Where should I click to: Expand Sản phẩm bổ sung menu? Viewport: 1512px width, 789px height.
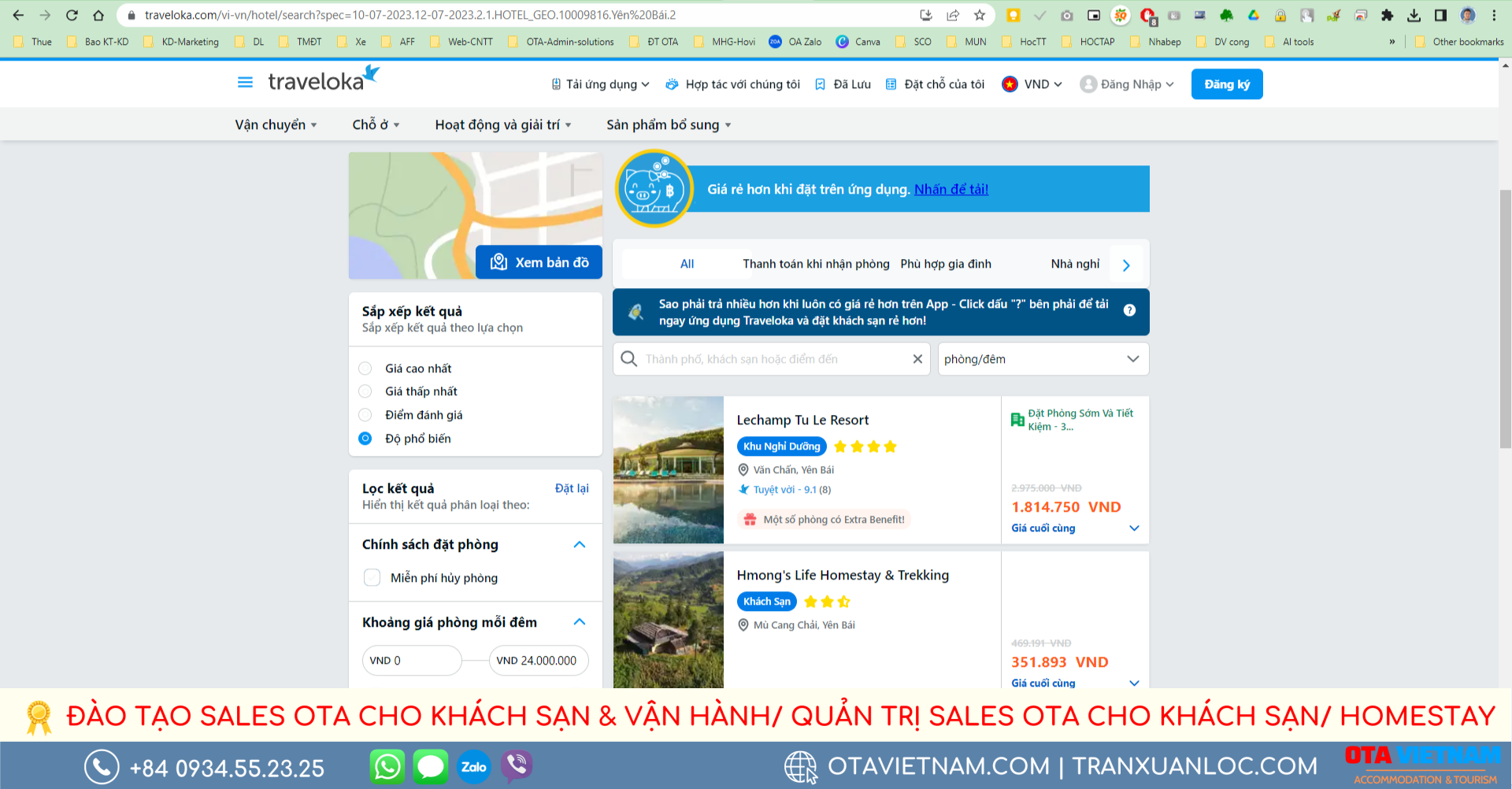[669, 124]
